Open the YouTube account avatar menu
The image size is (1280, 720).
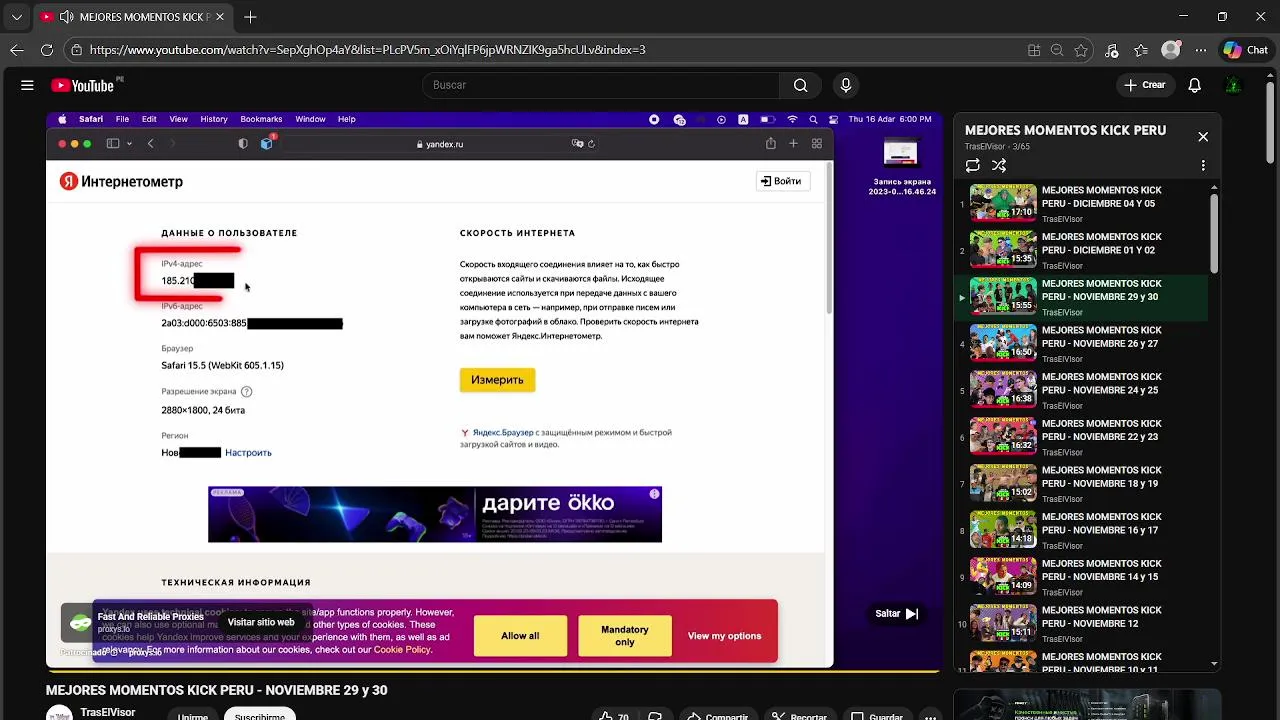pos(1234,85)
